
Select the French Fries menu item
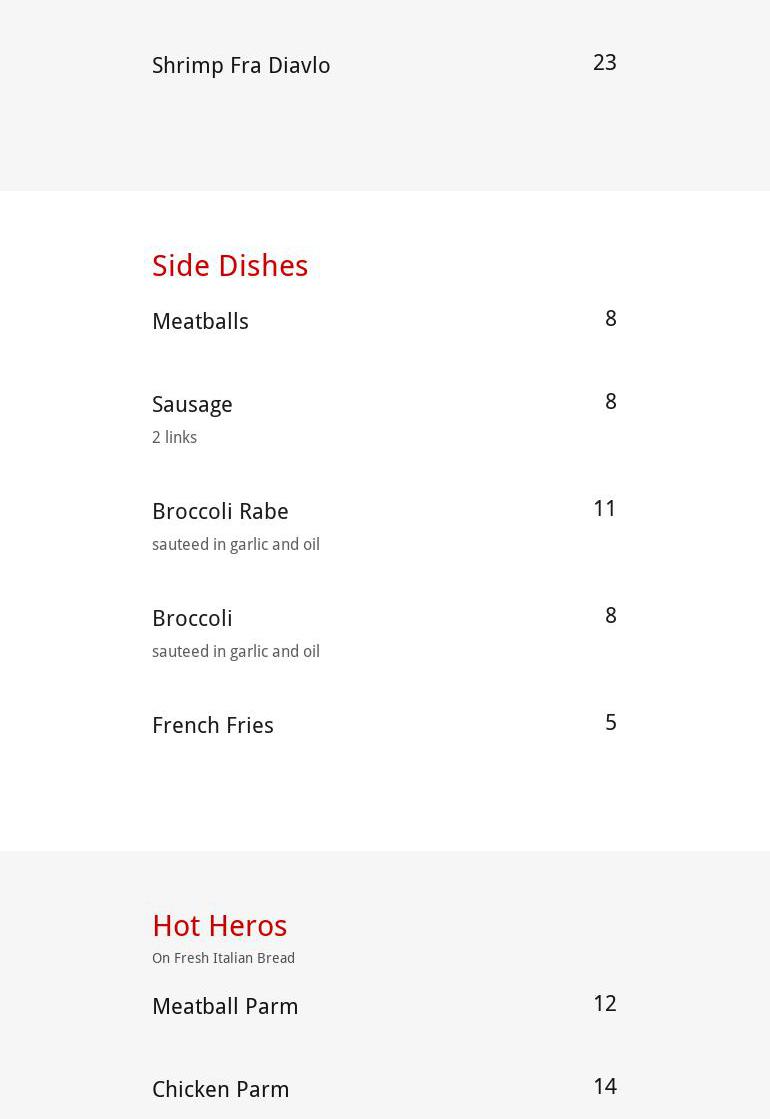[213, 726]
